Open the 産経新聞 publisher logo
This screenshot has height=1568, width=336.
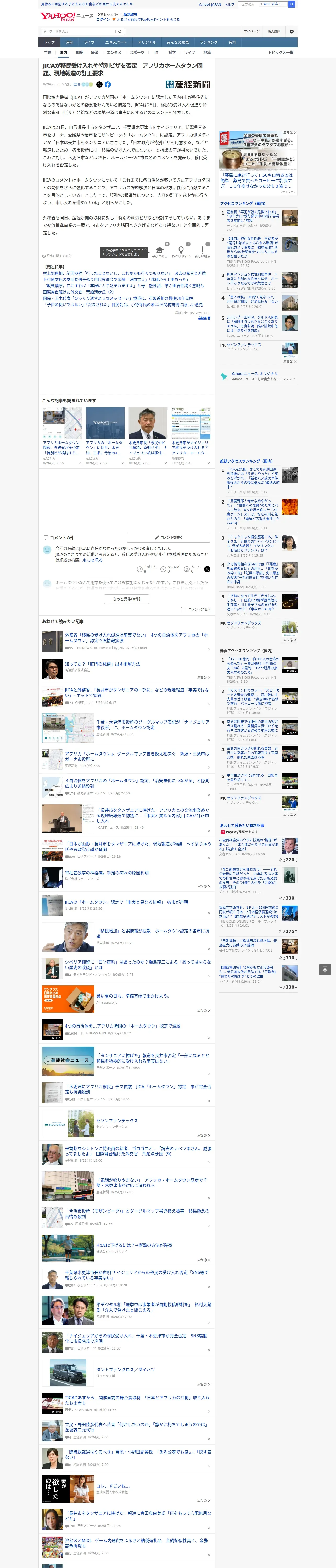tap(188, 85)
